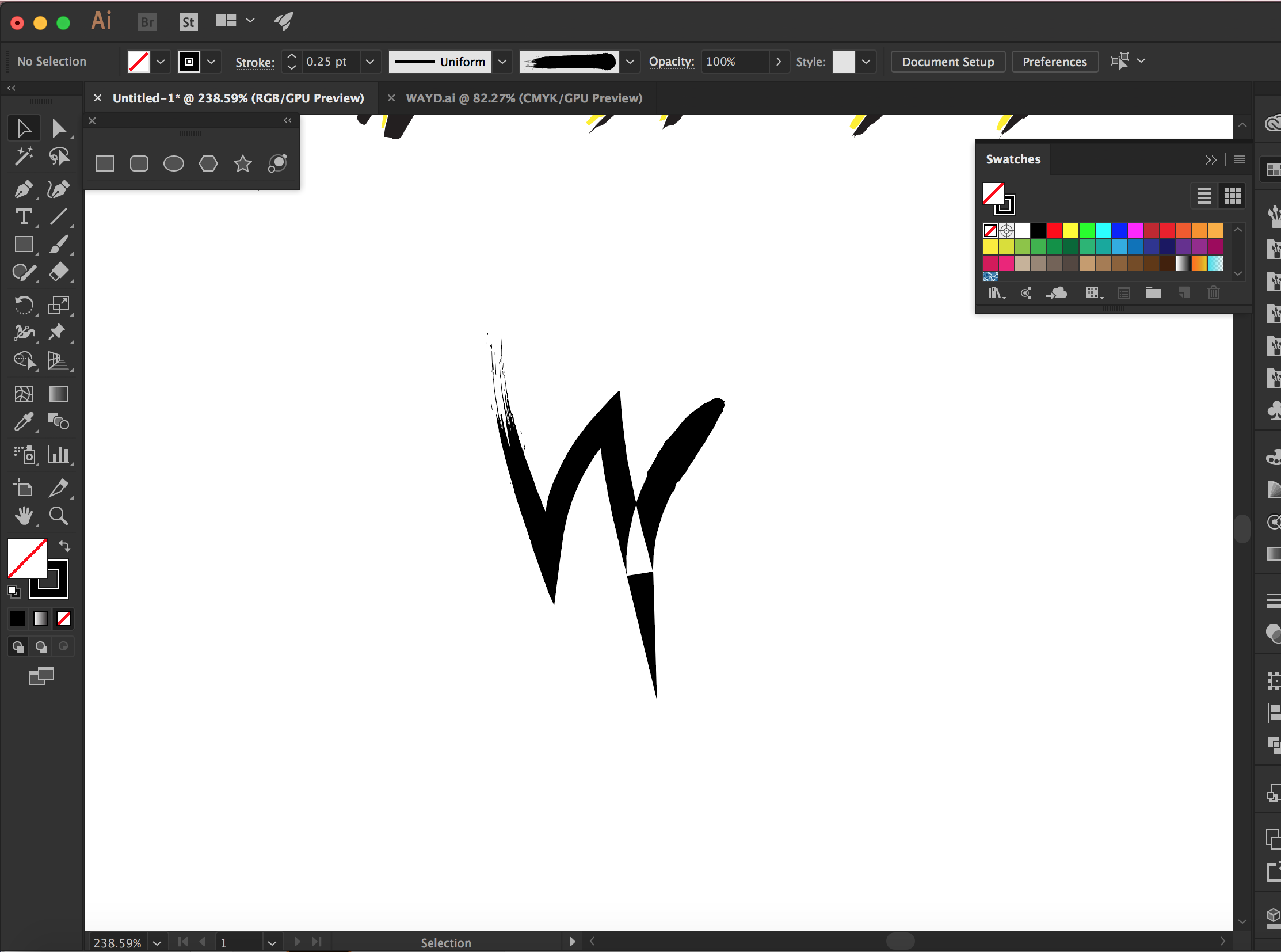
Task: Open Swatch Libraries menu icon
Action: [996, 294]
